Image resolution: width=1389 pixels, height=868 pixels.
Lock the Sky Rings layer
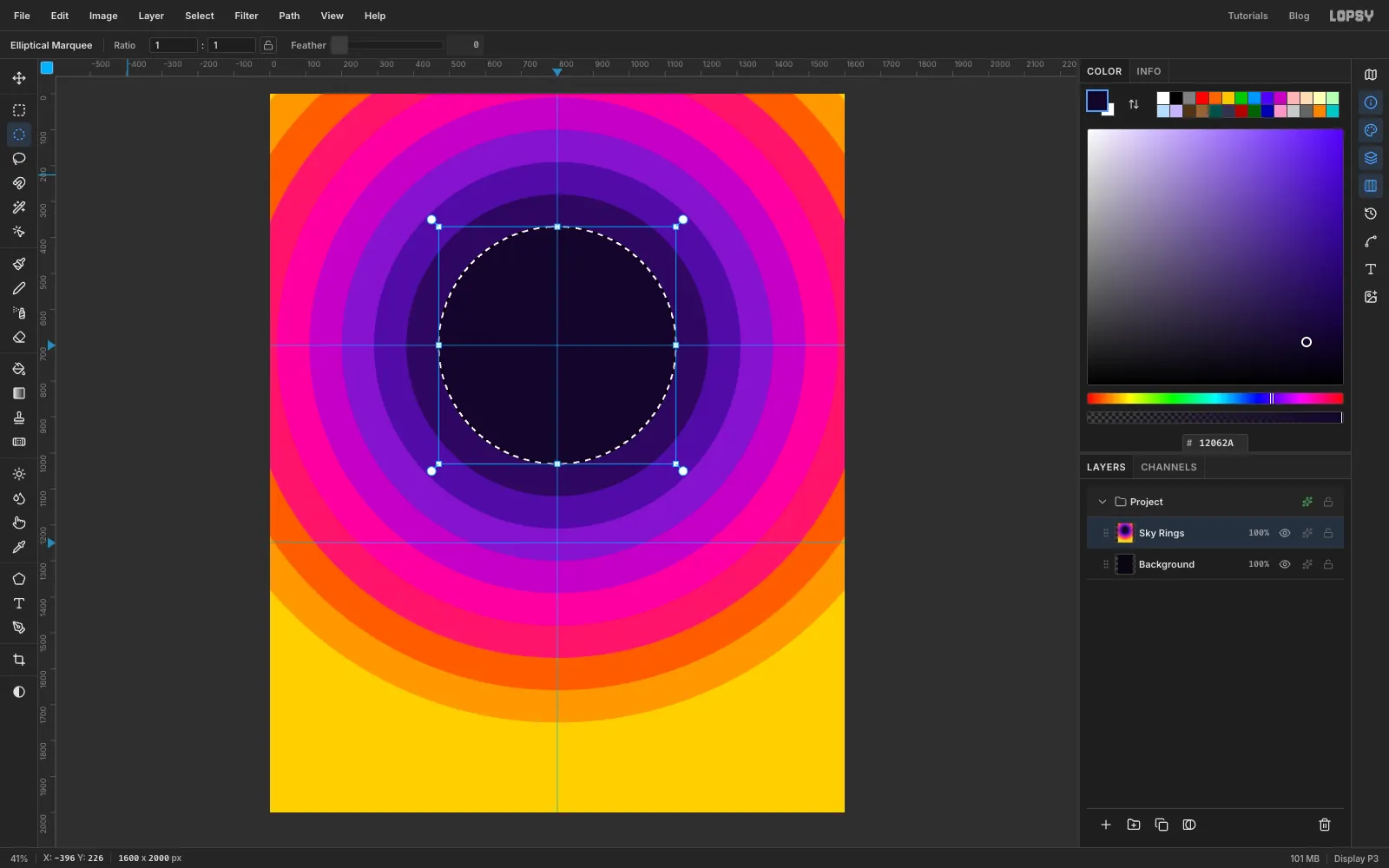point(1328,533)
